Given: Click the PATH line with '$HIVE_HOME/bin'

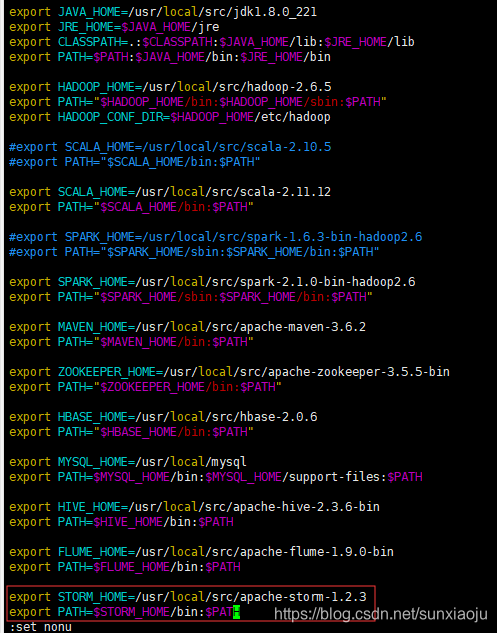Looking at the screenshot, I should [x=121, y=522].
